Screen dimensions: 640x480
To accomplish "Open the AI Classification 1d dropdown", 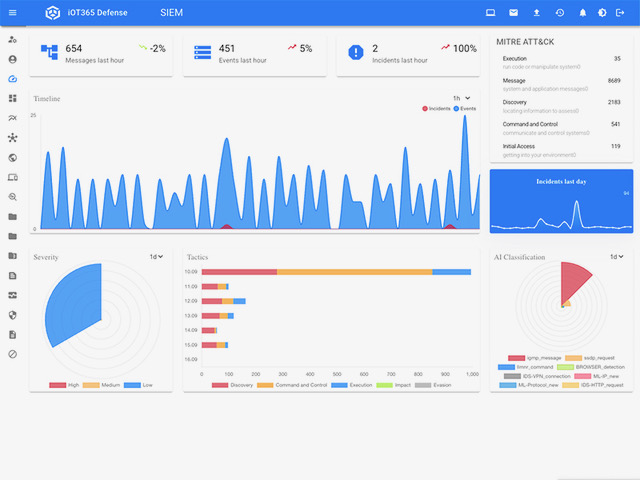I will coord(616,257).
